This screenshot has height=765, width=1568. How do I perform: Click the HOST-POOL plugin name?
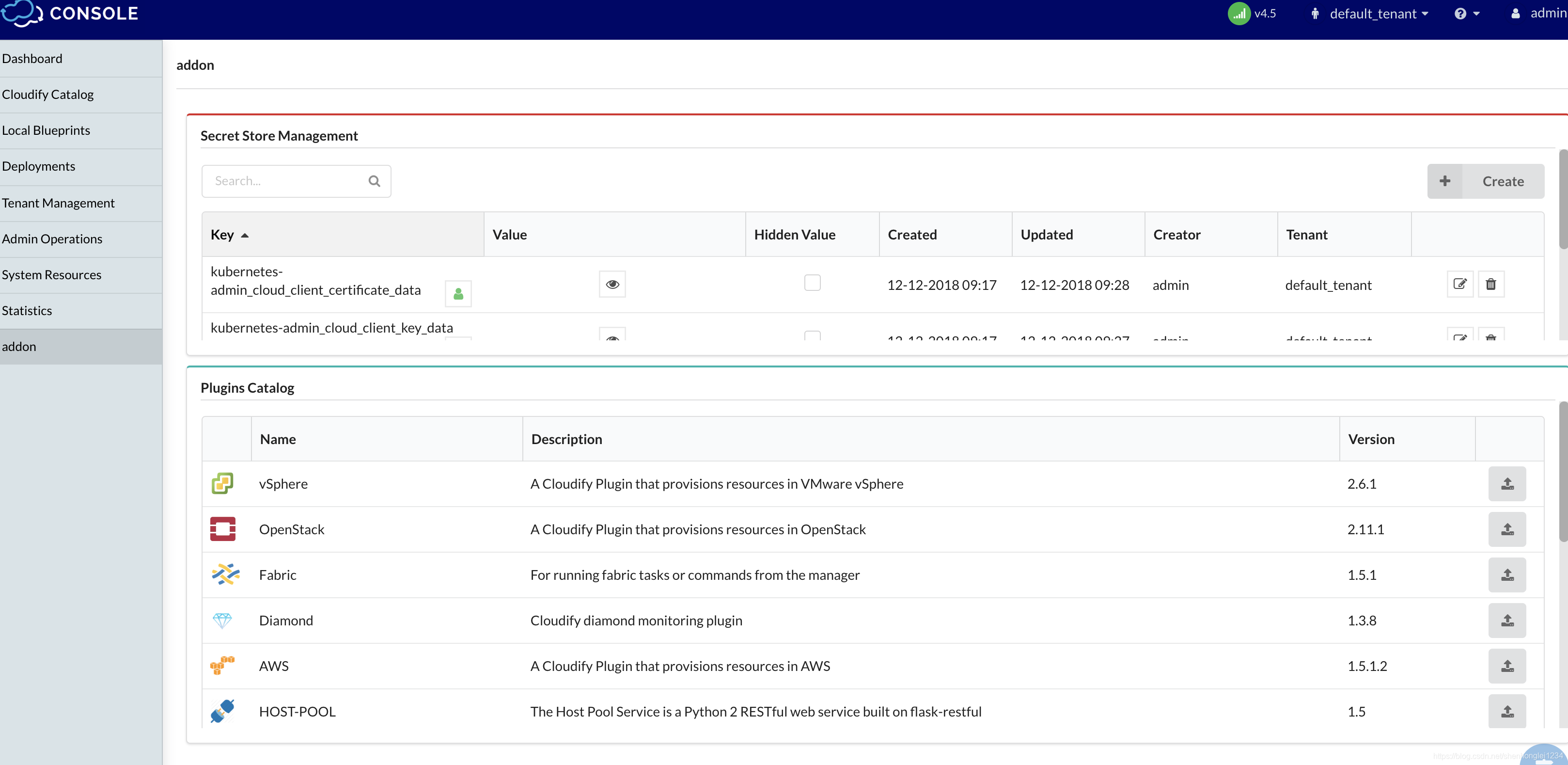[x=297, y=711]
